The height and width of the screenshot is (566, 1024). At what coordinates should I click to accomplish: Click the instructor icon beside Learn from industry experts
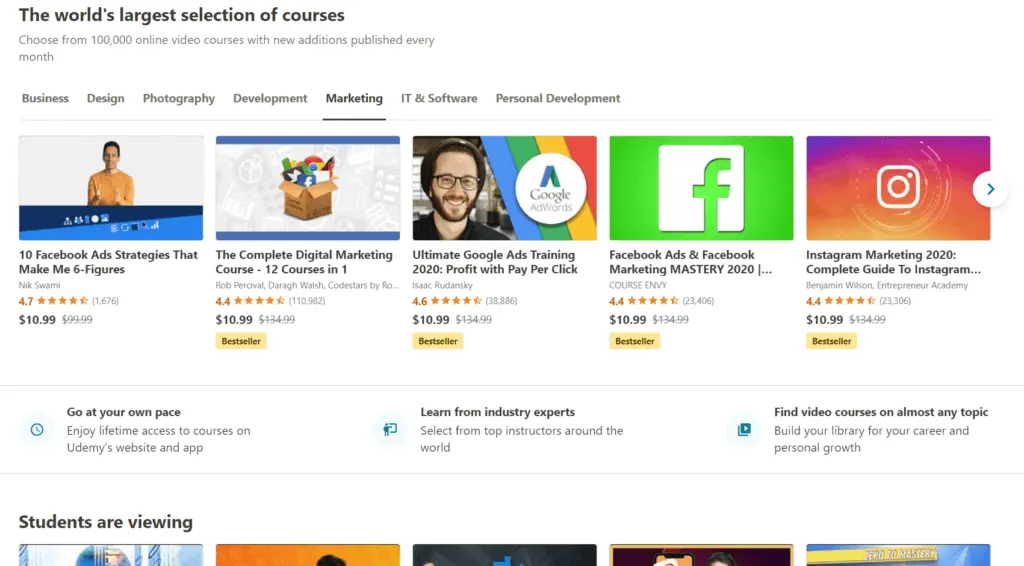(391, 430)
